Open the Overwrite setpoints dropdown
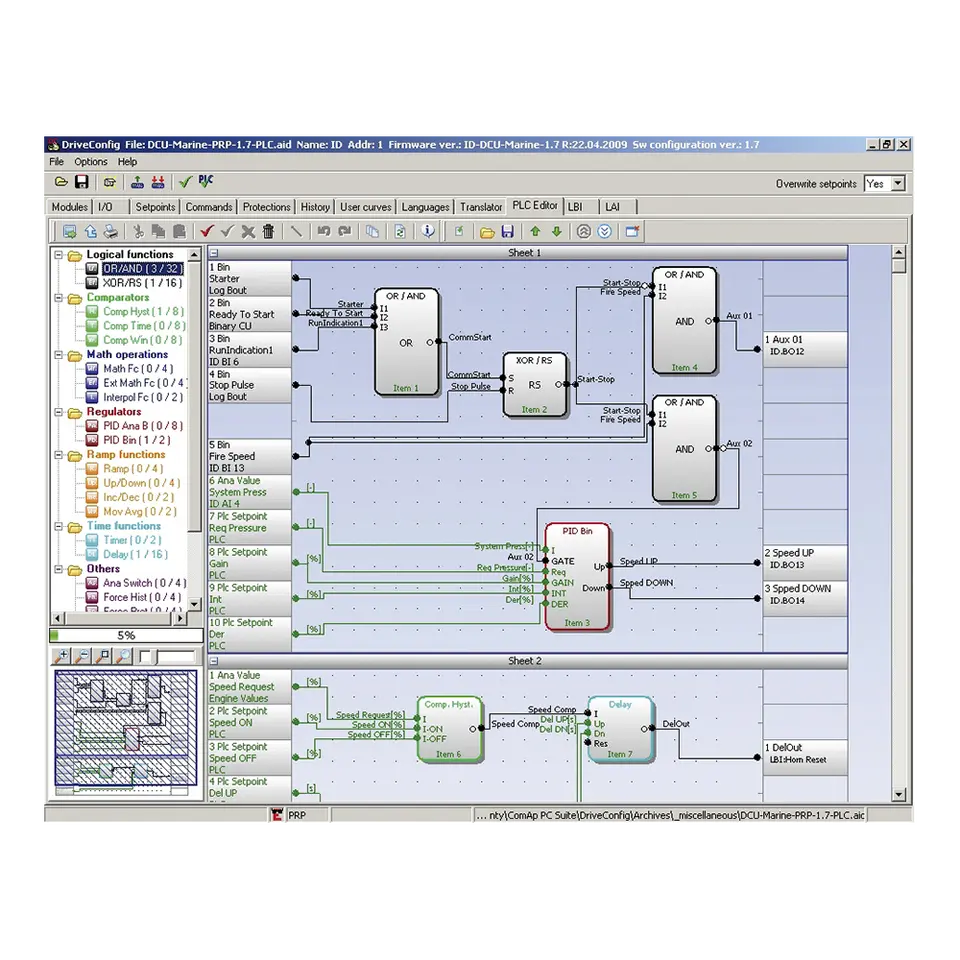 pos(898,184)
